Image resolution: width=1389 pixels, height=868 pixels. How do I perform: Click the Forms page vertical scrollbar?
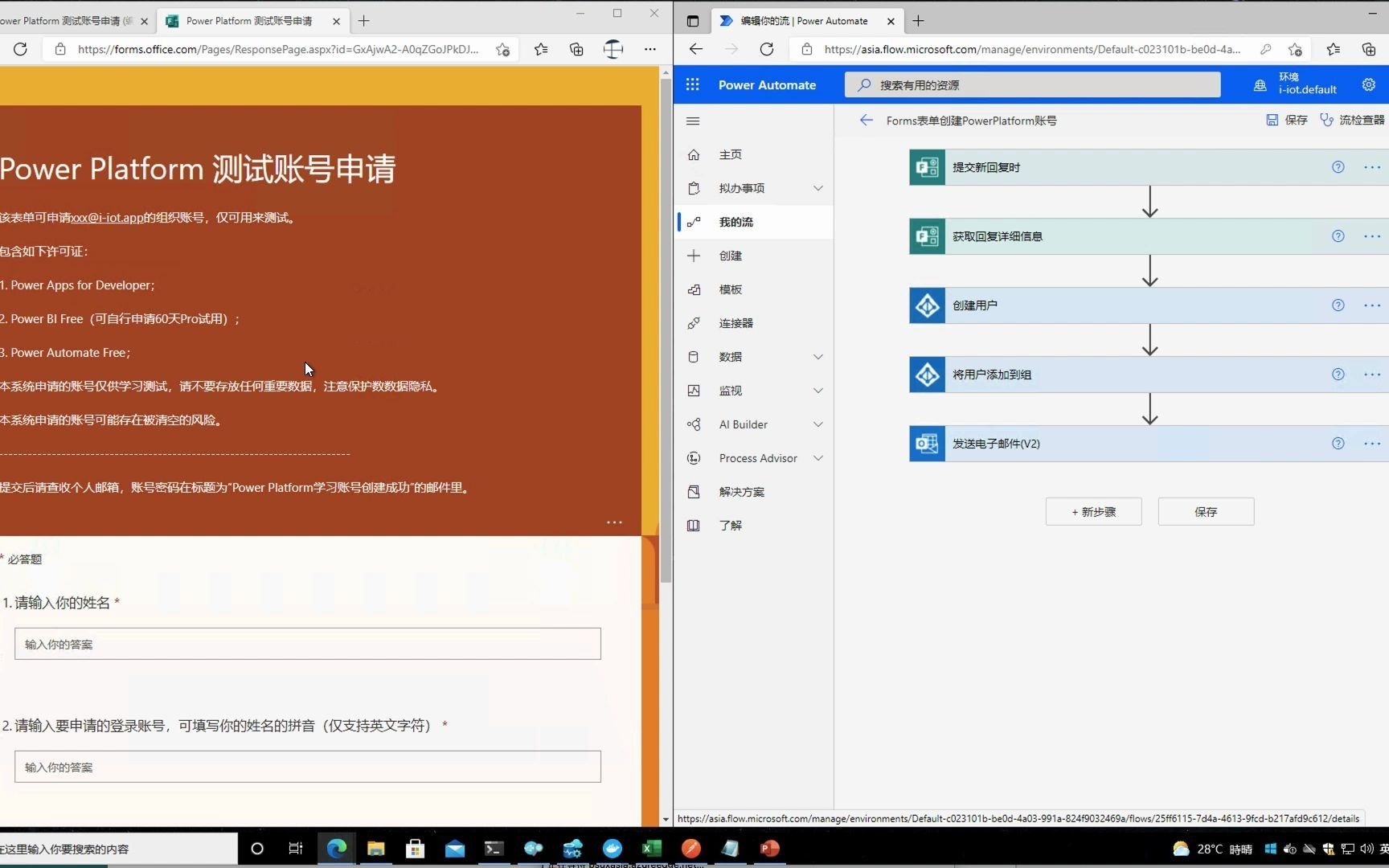coord(666,332)
